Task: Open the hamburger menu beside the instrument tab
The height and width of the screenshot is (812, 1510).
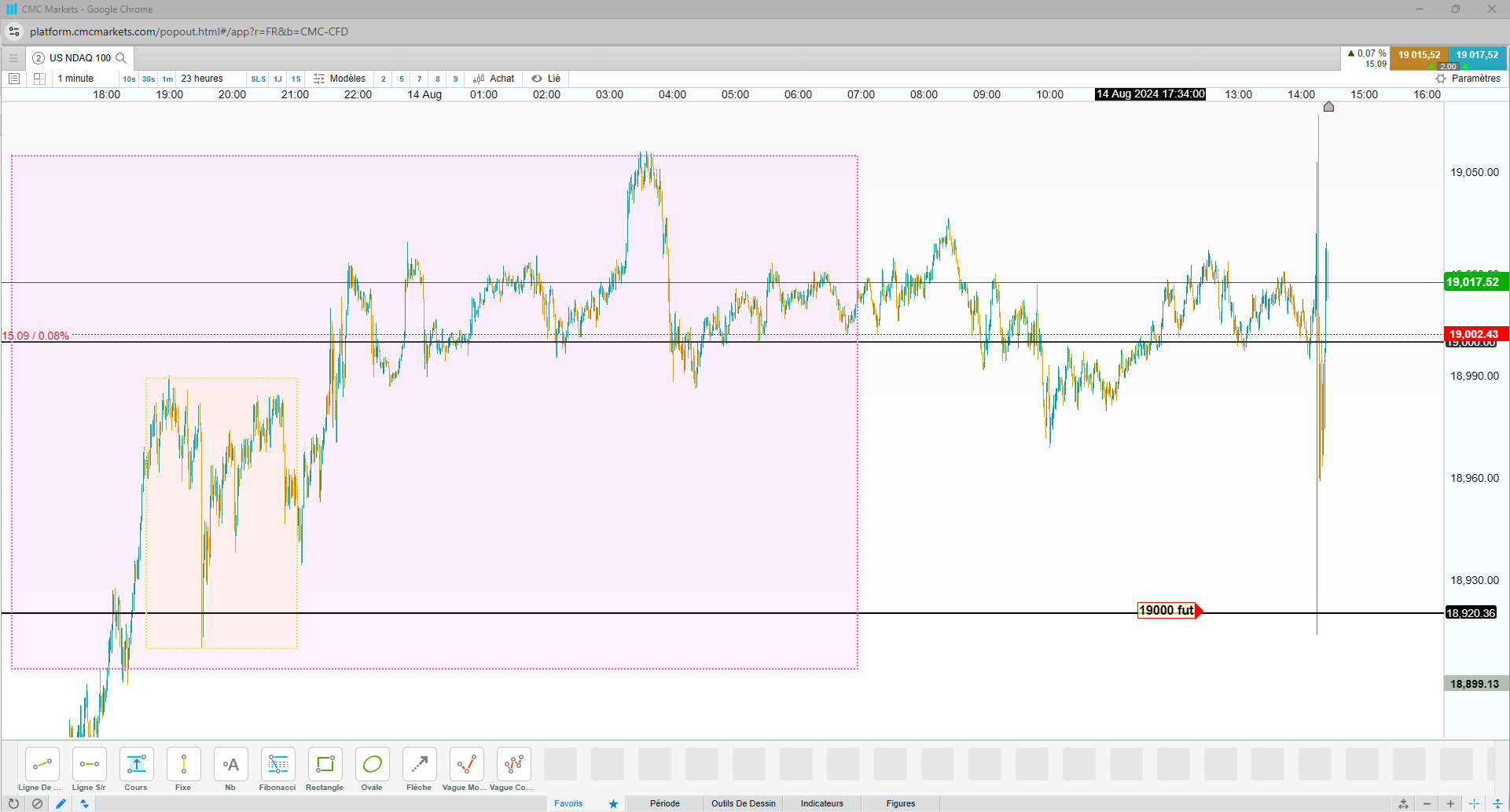Action: tap(13, 58)
